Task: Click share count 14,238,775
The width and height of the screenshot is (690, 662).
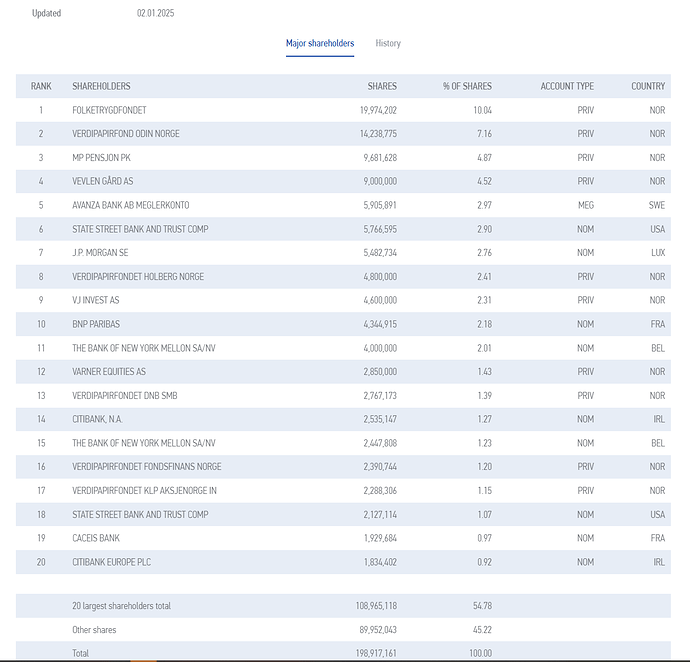Action: click(x=378, y=133)
